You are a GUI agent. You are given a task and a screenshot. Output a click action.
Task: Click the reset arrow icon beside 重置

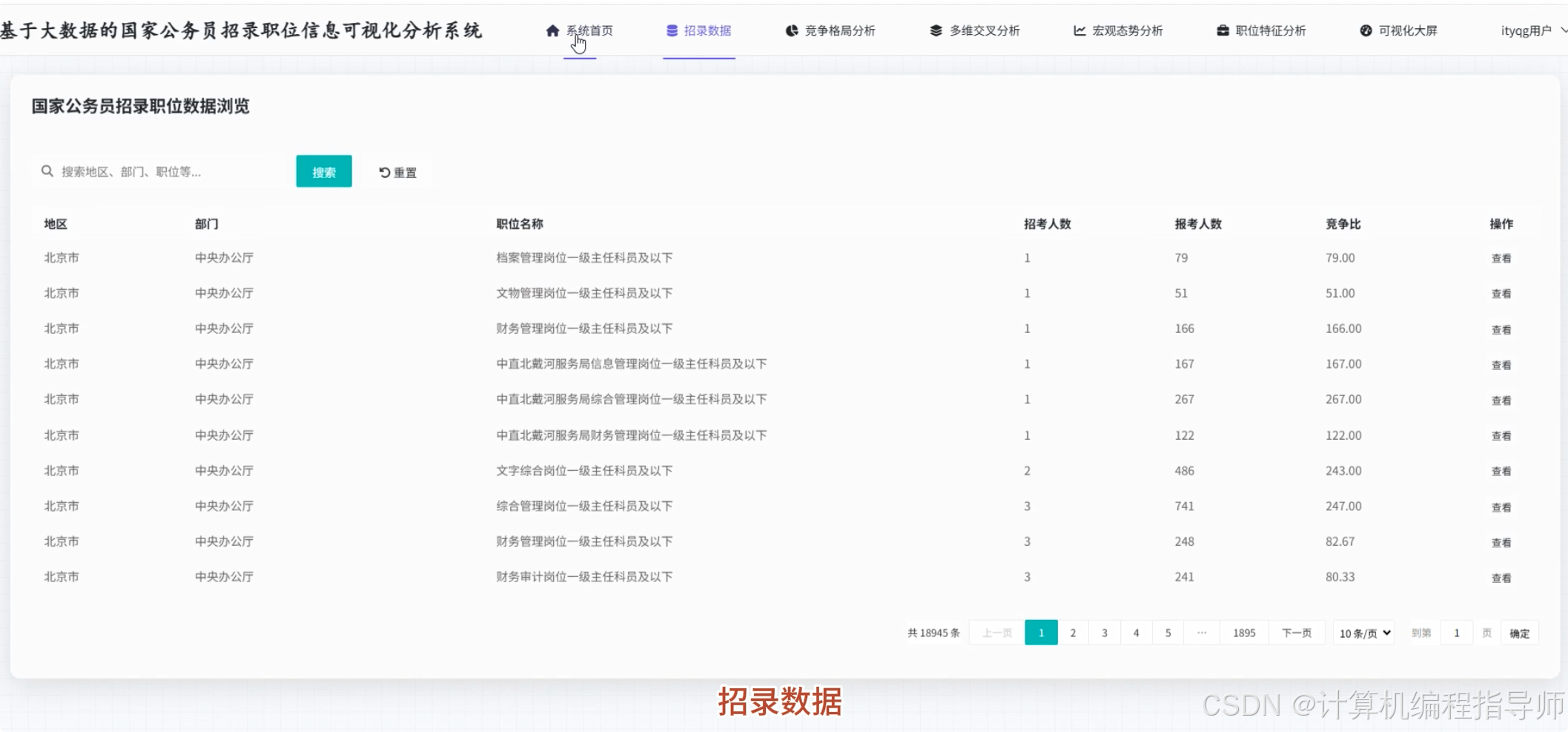click(383, 171)
